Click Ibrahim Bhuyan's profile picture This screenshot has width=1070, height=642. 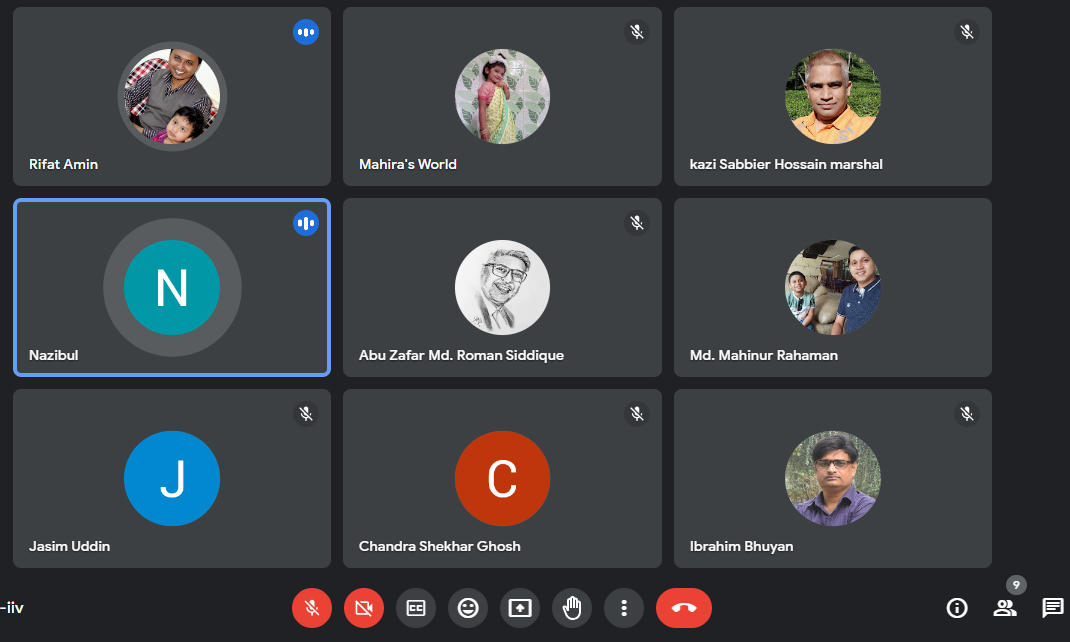tap(832, 479)
